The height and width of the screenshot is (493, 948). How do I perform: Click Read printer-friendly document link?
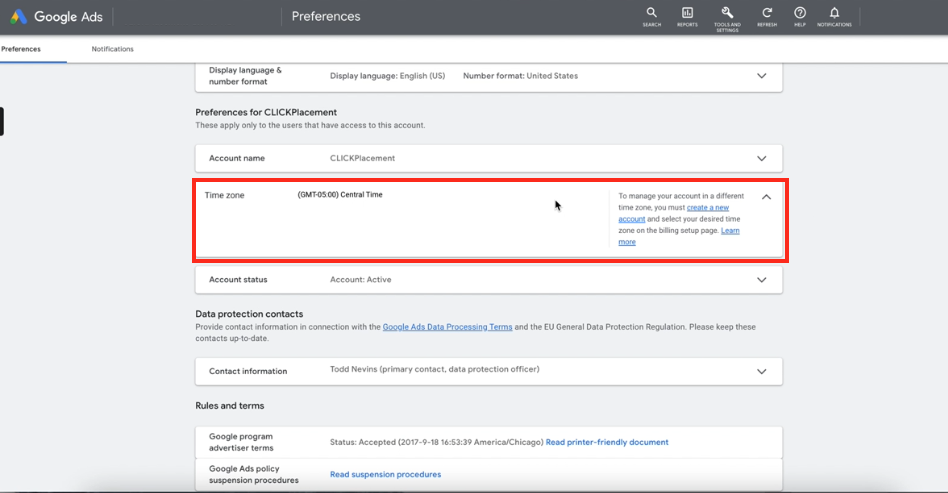(x=607, y=442)
